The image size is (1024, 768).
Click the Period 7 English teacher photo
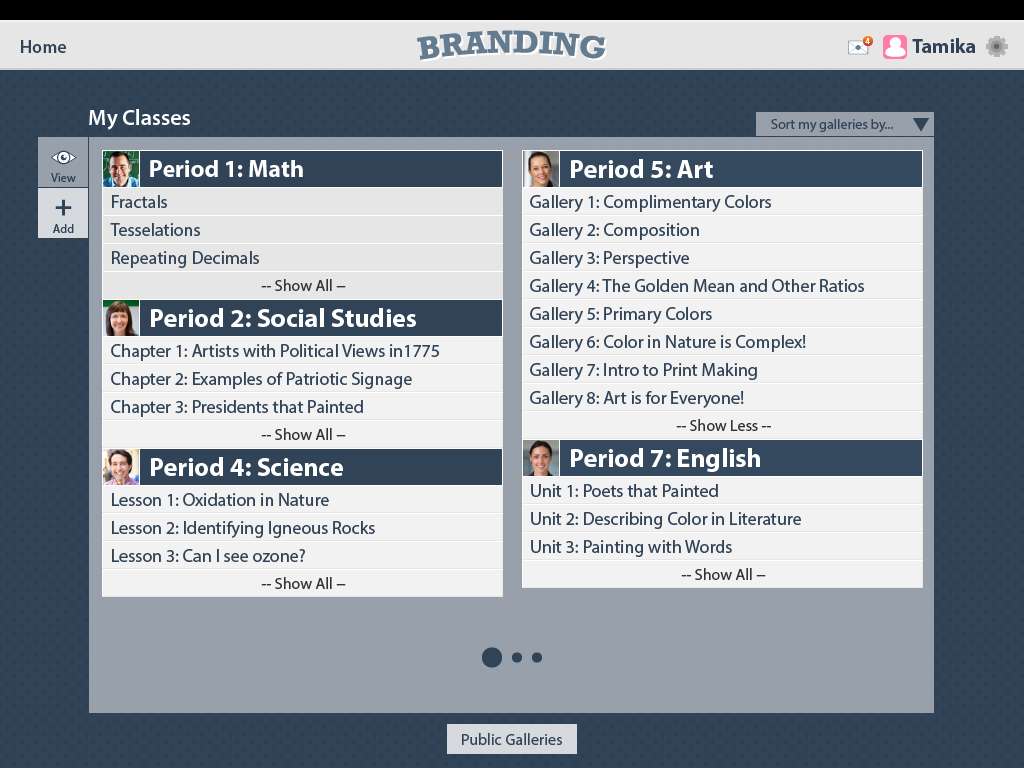point(541,458)
